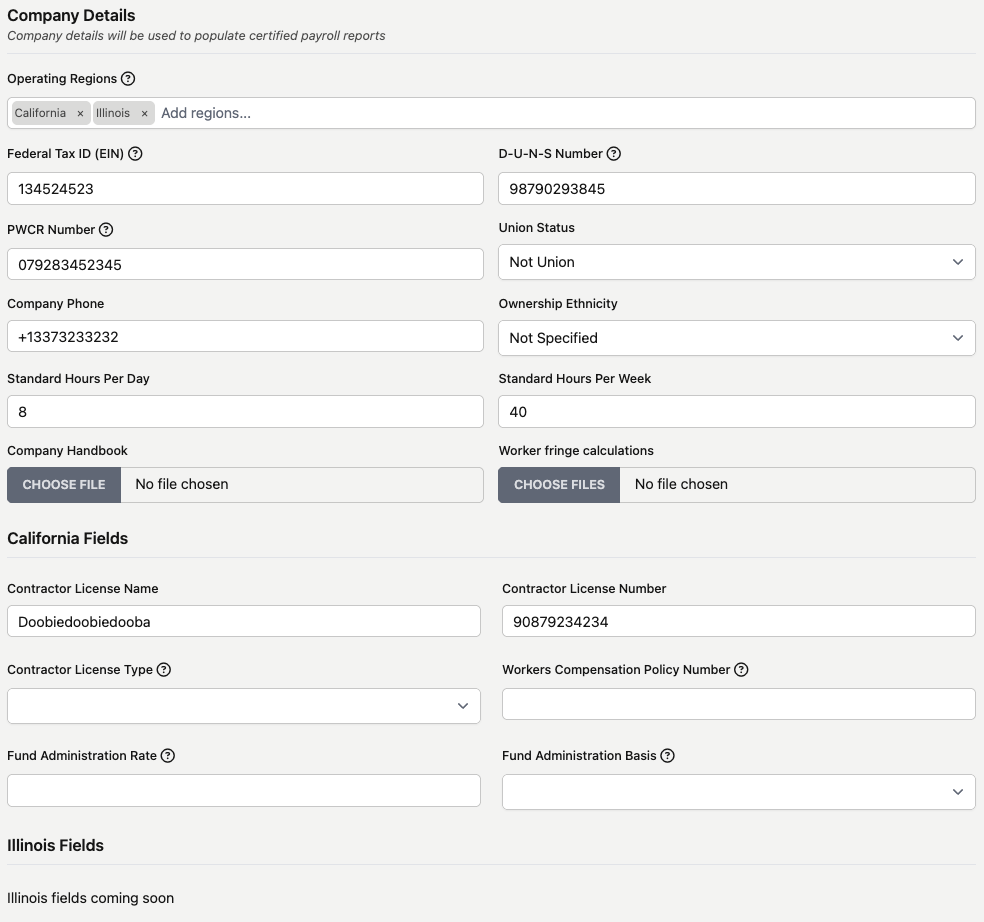Open the Ownership Ethnicity dropdown
Screen dimensions: 984x922
pyautogui.click(x=737, y=338)
